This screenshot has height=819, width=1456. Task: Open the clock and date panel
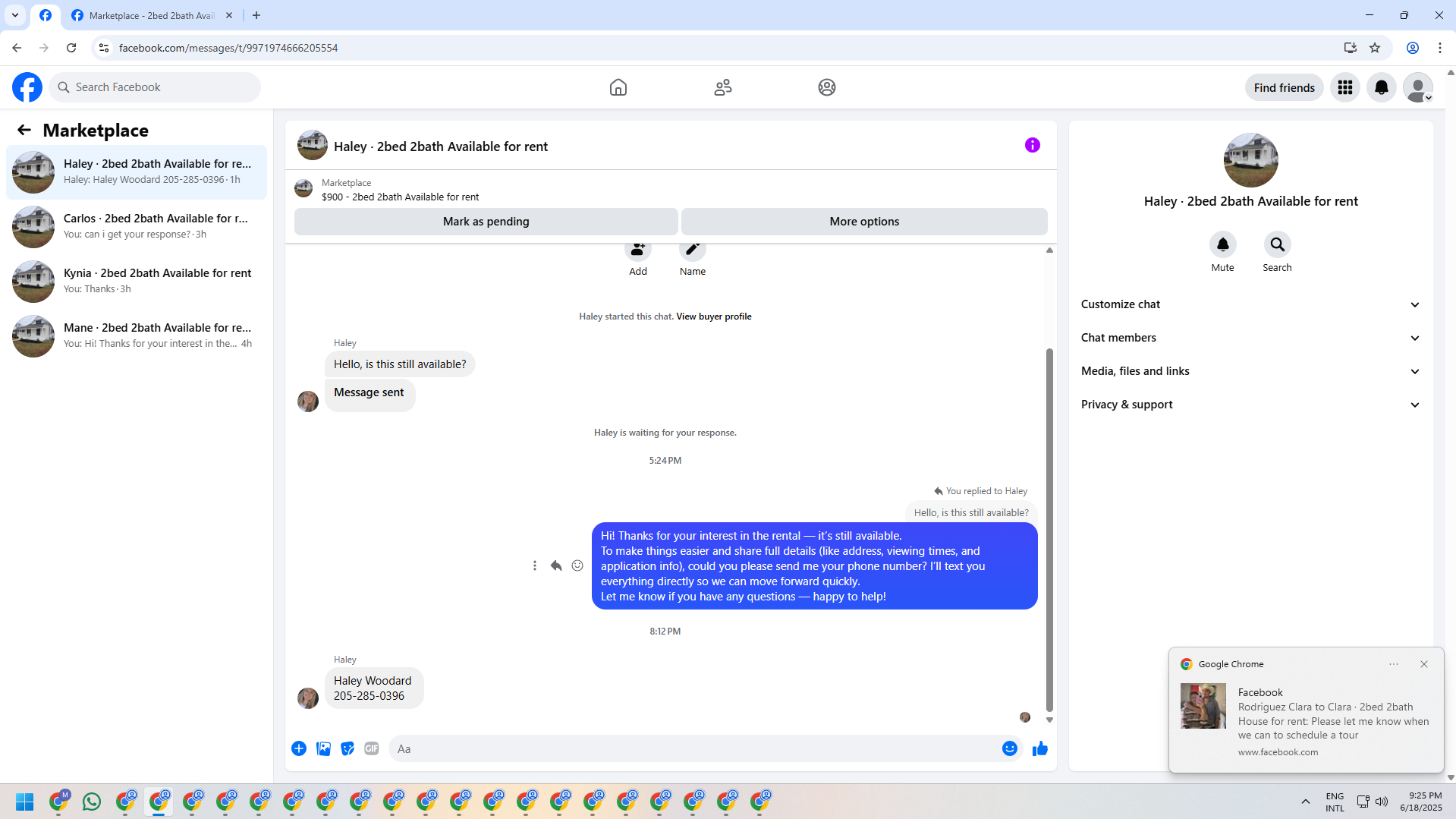coord(1421,802)
